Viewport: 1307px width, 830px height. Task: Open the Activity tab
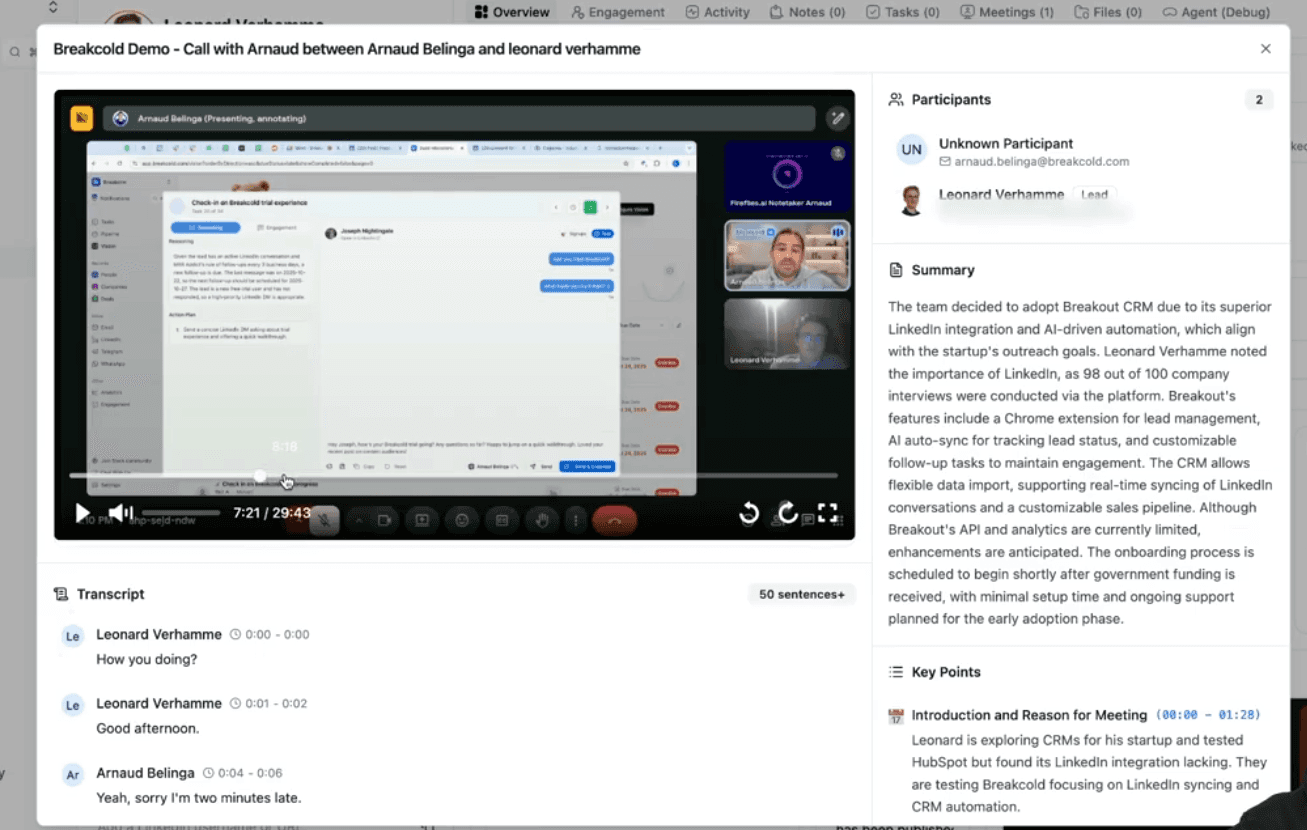click(x=717, y=12)
